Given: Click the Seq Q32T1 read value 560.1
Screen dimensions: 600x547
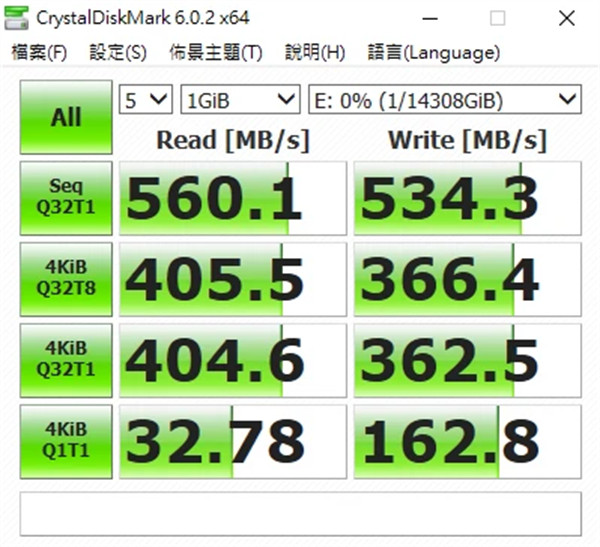Looking at the screenshot, I should point(233,198).
